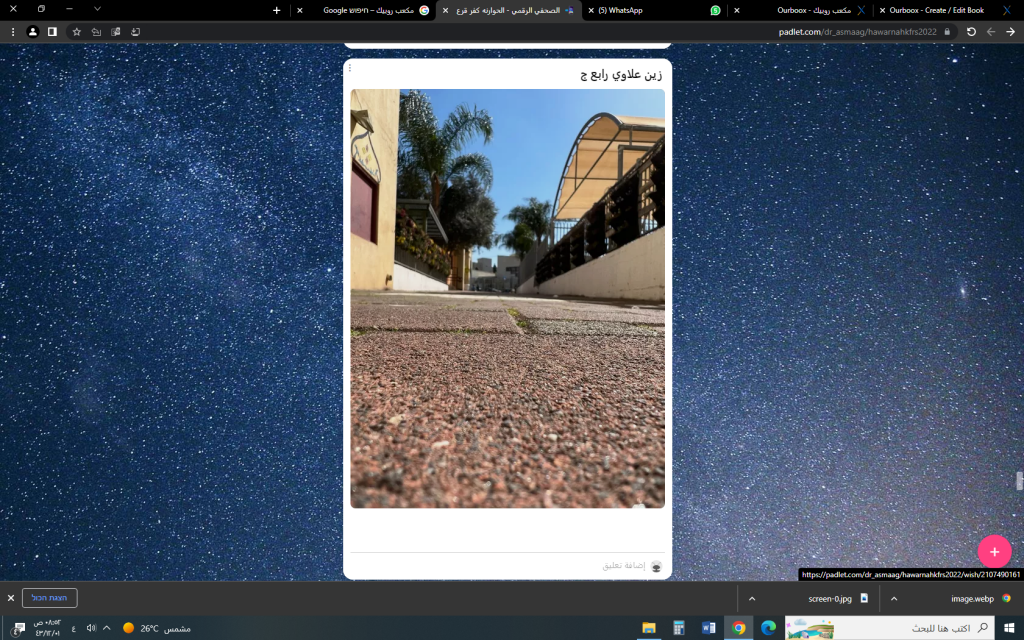Open the screen-0.jpg downloaded file

[x=830, y=598]
